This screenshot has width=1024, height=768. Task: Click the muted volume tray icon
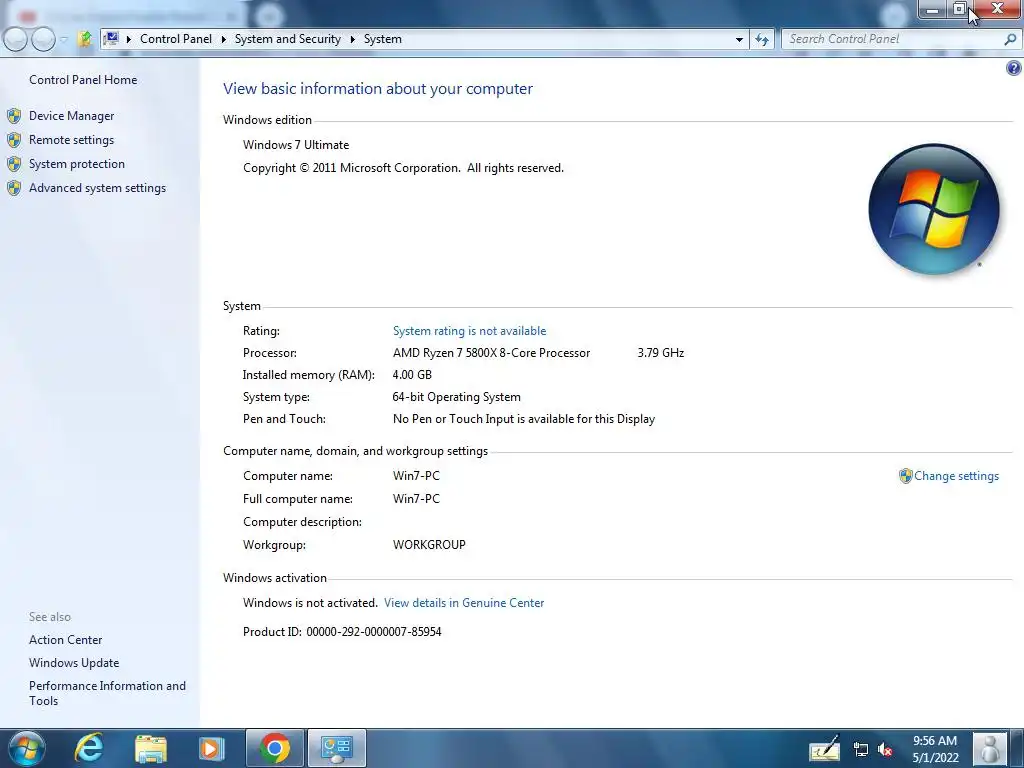886,750
